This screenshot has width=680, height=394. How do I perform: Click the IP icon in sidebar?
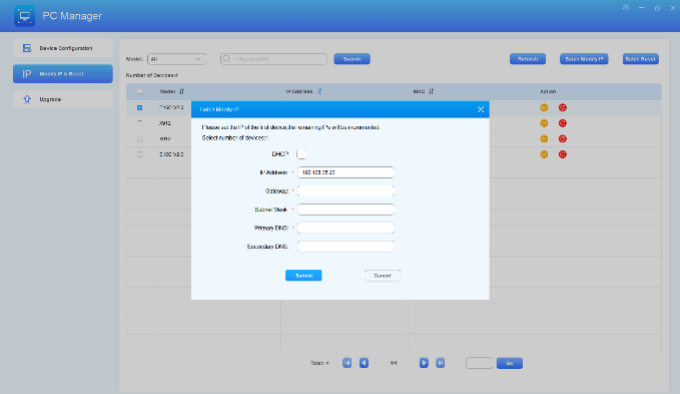(x=27, y=74)
